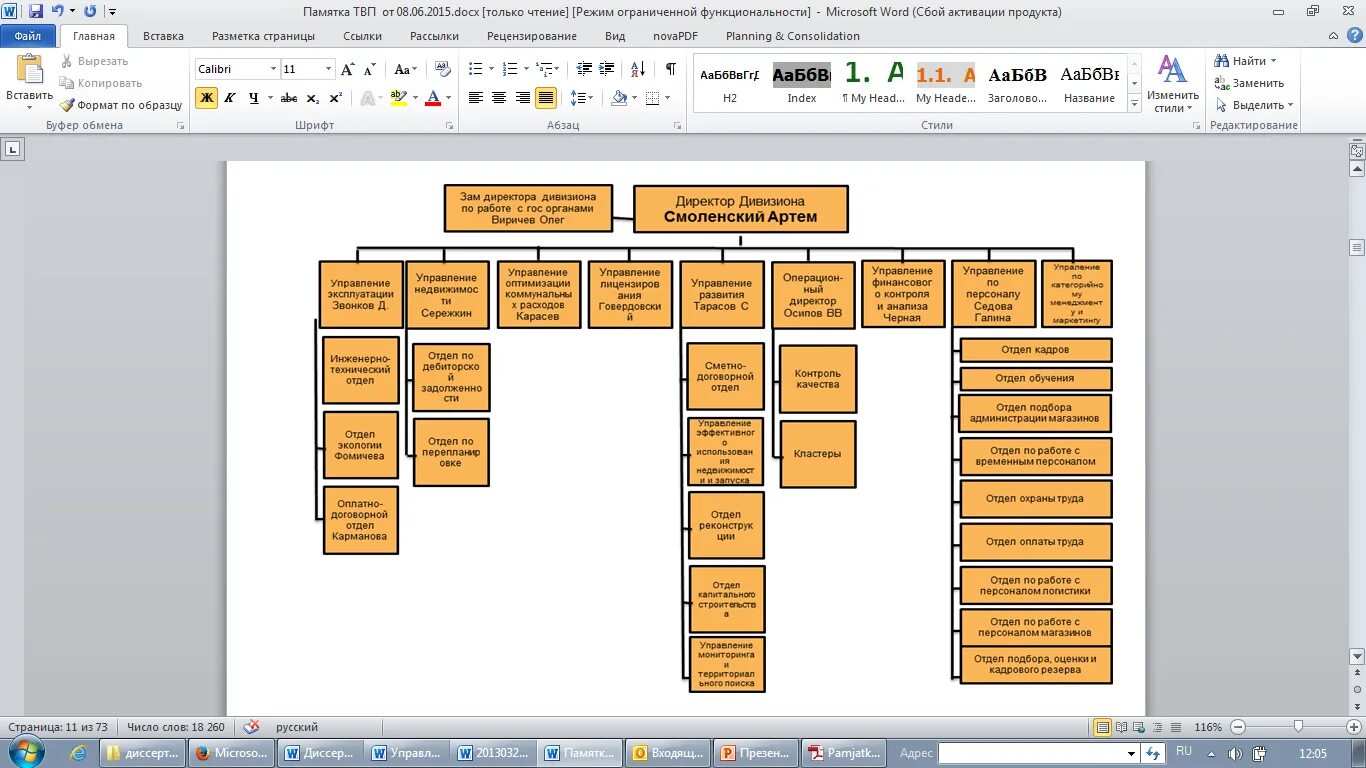Open the font size dropdown
Image resolution: width=1366 pixels, height=768 pixels.
click(x=328, y=69)
